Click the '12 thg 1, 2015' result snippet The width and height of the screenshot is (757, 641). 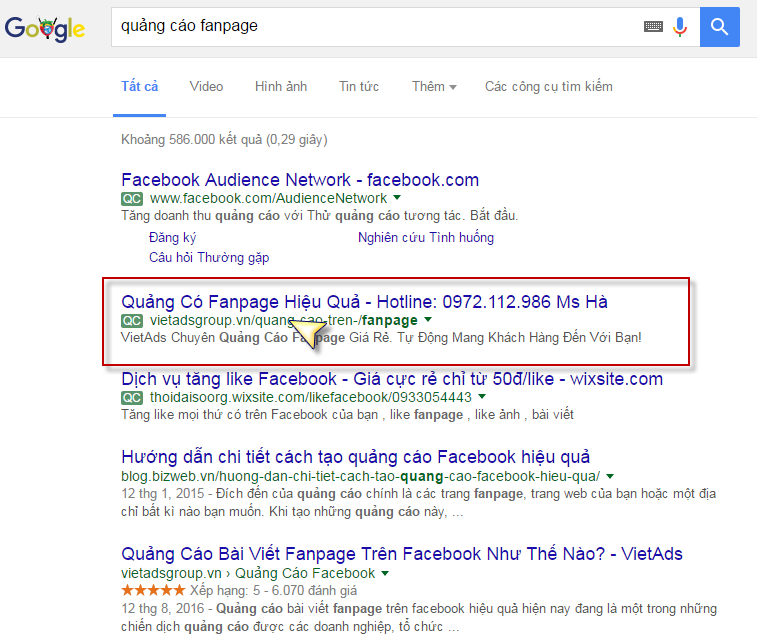tap(419, 502)
